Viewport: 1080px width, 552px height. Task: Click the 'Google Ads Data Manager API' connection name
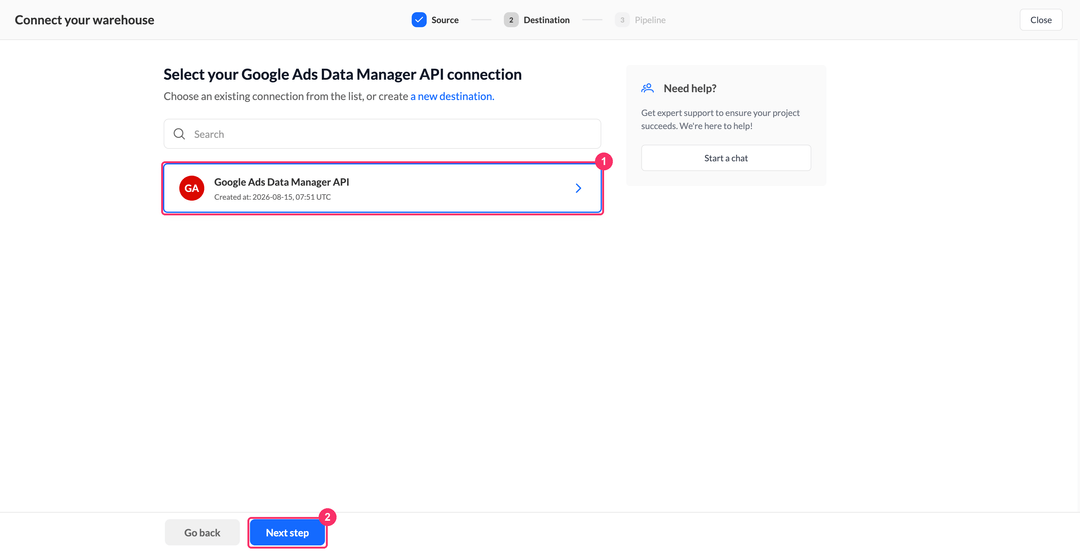pos(282,183)
